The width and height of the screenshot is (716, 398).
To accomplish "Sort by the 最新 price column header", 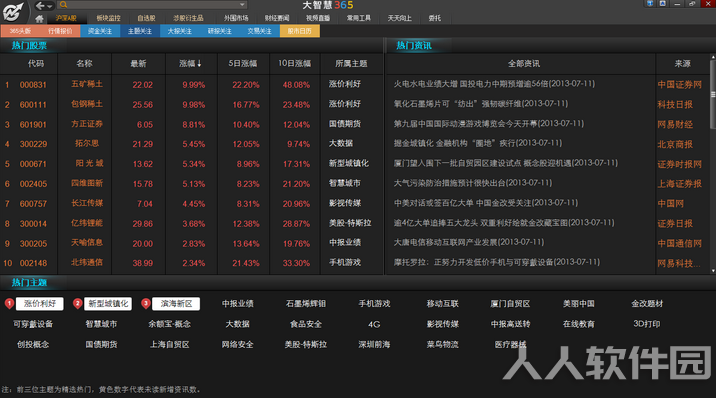I will pos(138,64).
